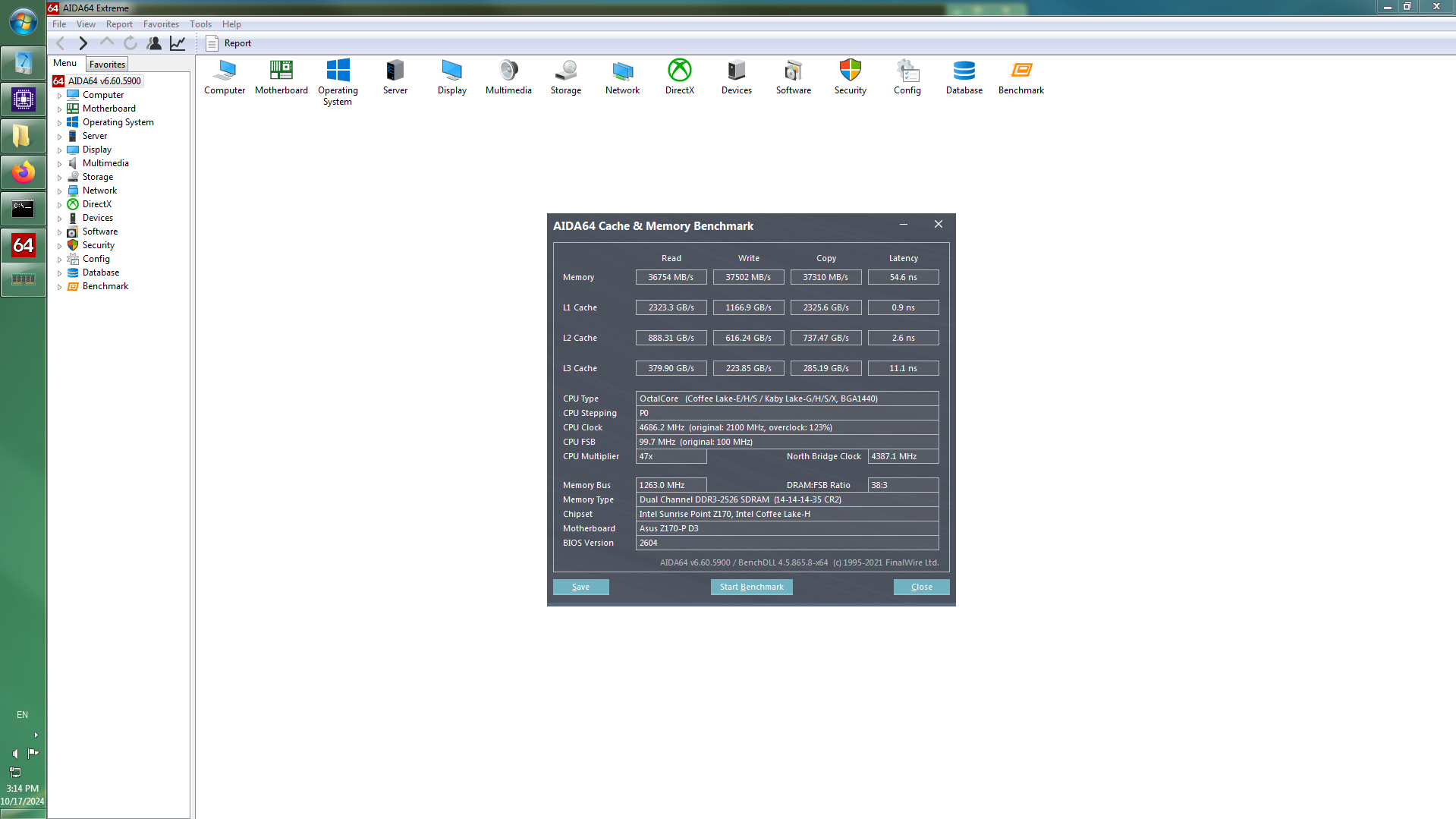Expand the Server tree node

coord(60,137)
